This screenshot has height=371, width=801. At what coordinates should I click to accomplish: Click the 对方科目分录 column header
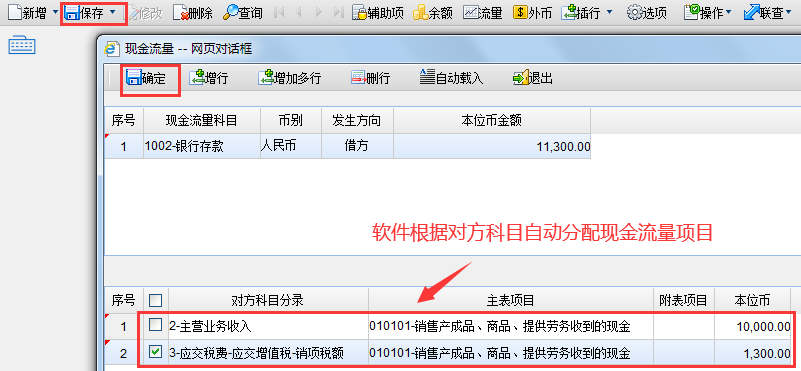pos(268,300)
